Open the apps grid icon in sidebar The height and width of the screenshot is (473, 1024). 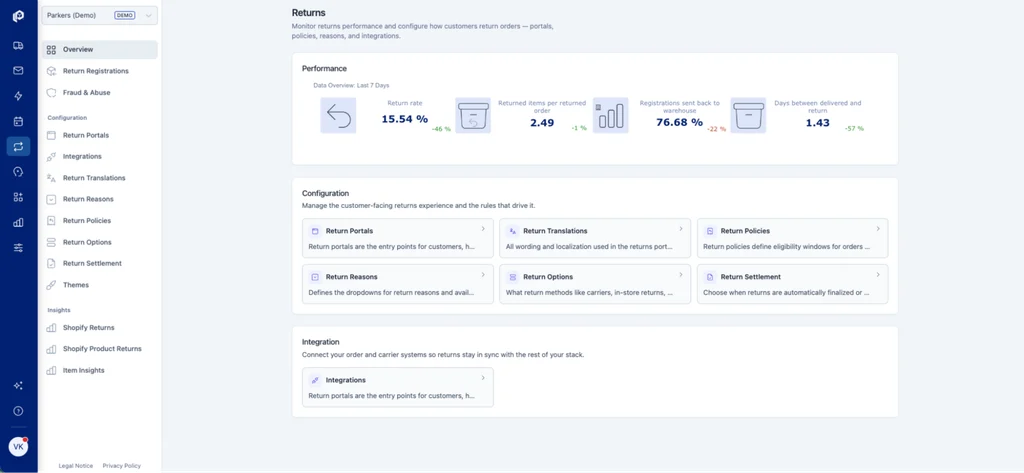tap(18, 197)
